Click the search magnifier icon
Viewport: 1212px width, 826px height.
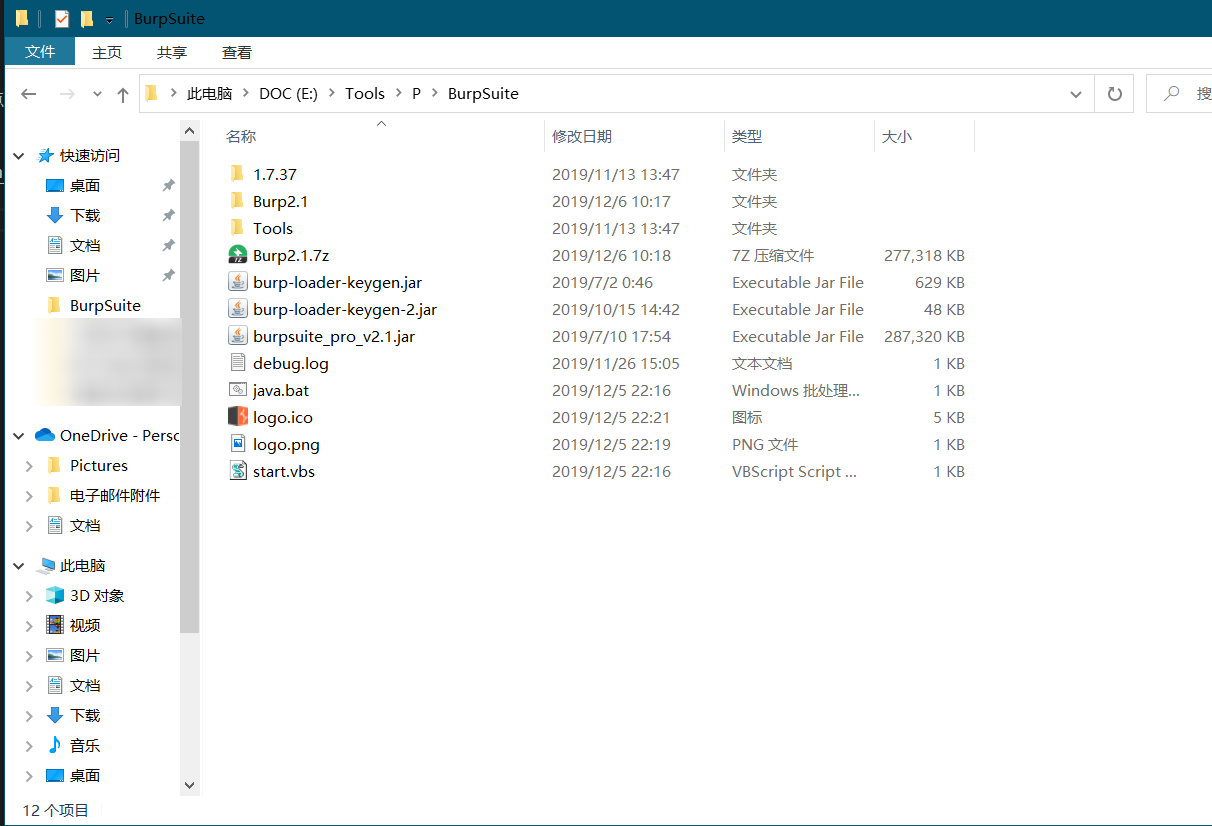pyautogui.click(x=1171, y=93)
